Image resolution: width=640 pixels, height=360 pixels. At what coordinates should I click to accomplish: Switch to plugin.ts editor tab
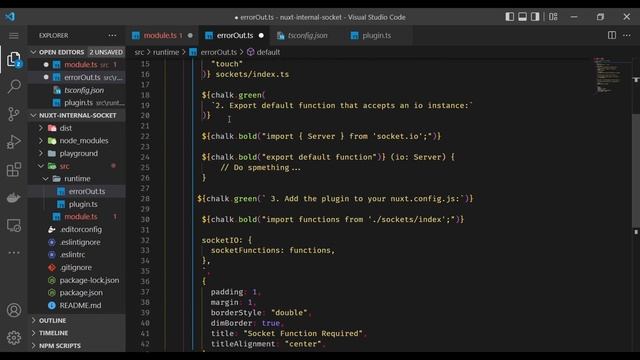[376, 36]
